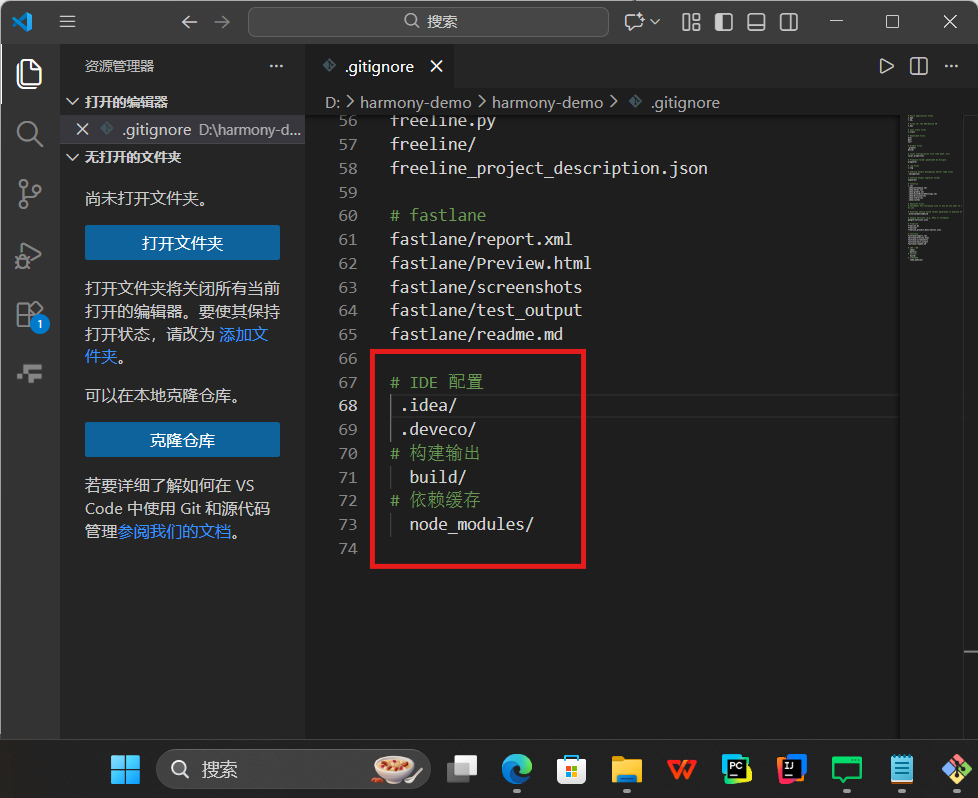978x798 pixels.
Task: Select .gitignore in the open editors list
Action: pos(182,129)
